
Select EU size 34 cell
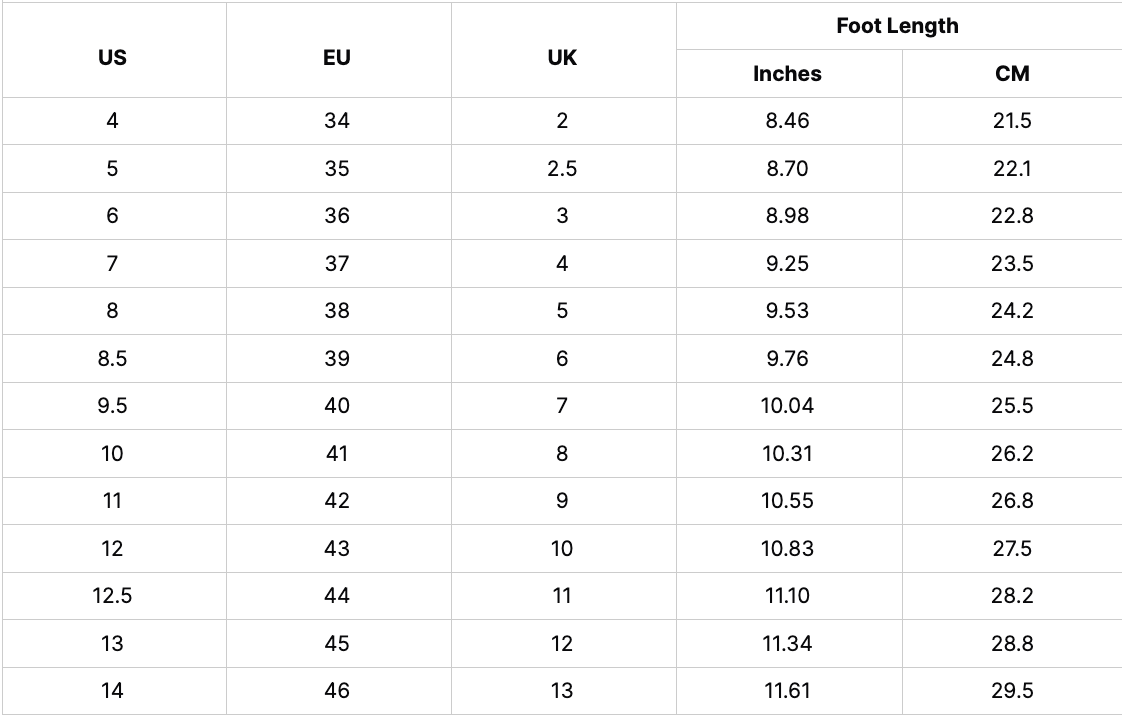337,121
